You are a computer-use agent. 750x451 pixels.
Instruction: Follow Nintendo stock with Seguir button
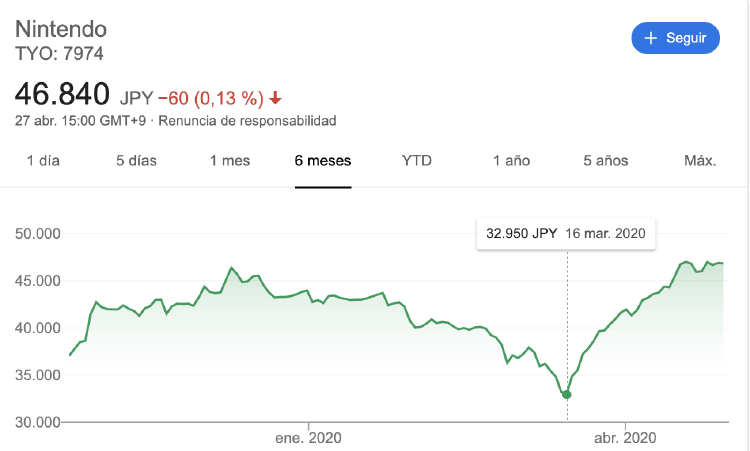(x=675, y=38)
